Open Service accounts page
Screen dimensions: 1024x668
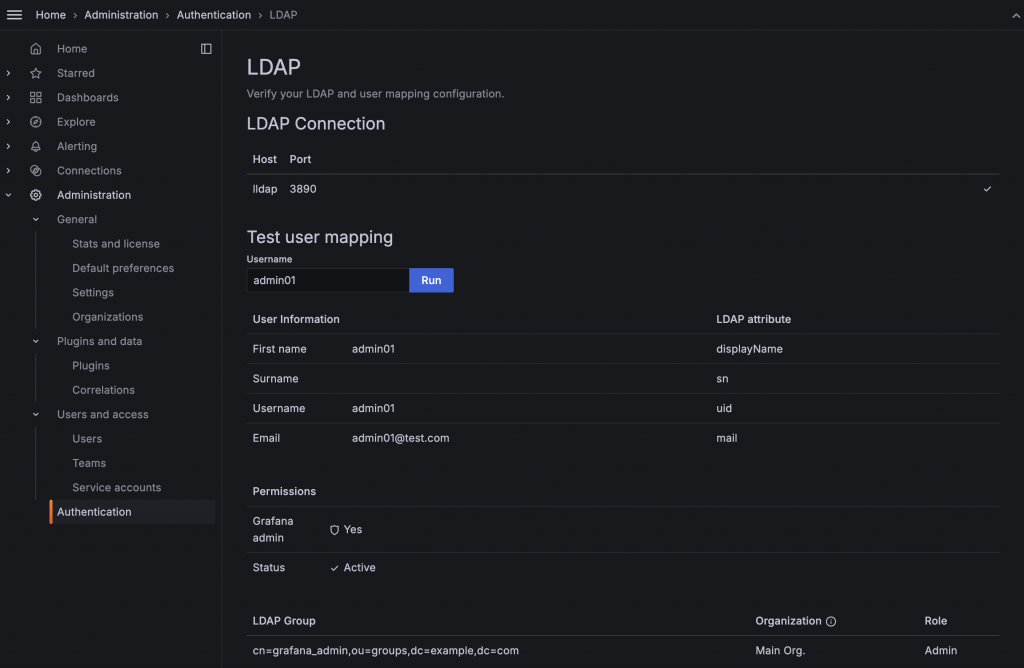pyautogui.click(x=116, y=488)
